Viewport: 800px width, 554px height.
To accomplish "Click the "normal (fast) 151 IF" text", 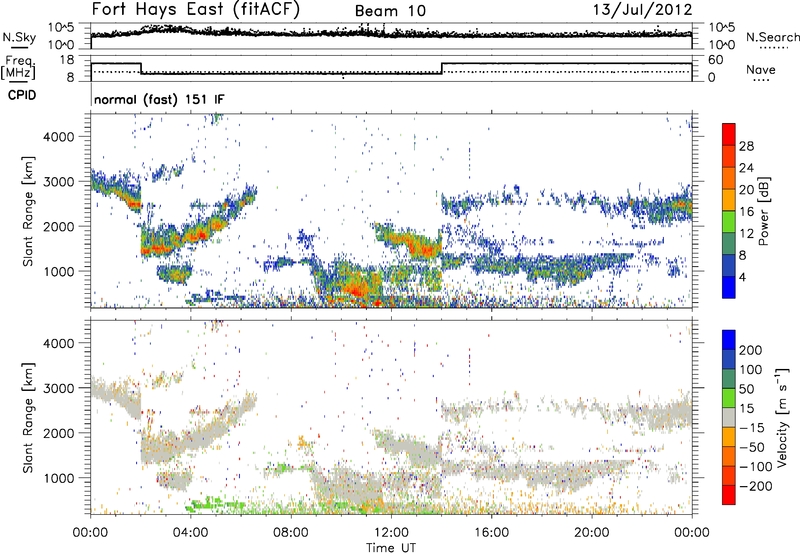I will coord(159,99).
